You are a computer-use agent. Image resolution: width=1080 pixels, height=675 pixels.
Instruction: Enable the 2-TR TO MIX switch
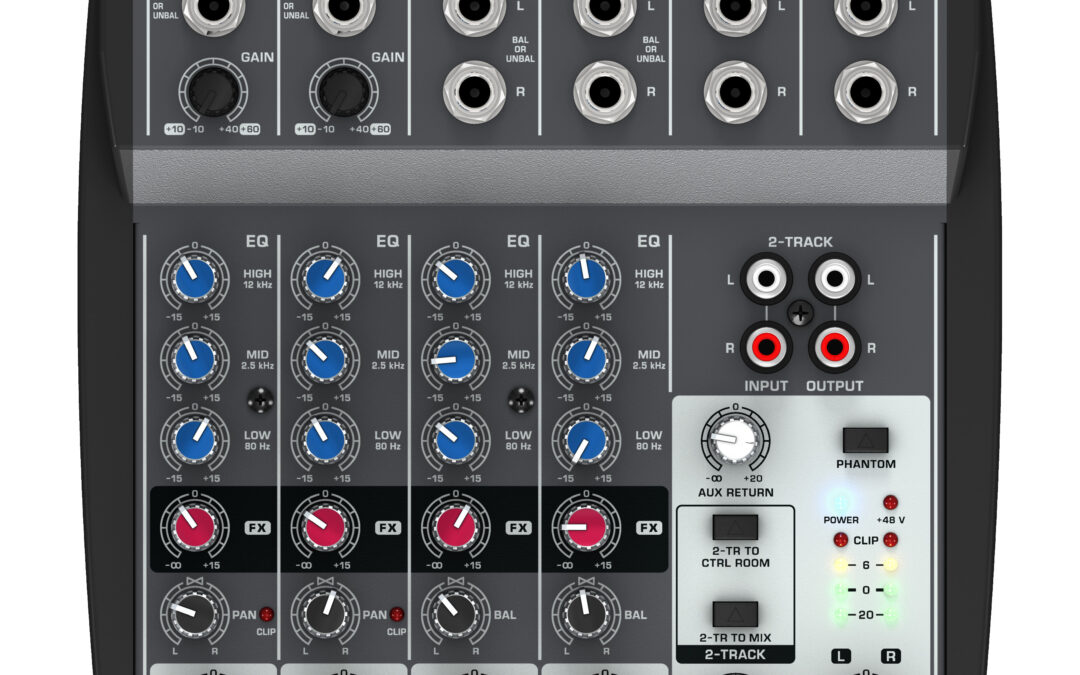pyautogui.click(x=734, y=614)
